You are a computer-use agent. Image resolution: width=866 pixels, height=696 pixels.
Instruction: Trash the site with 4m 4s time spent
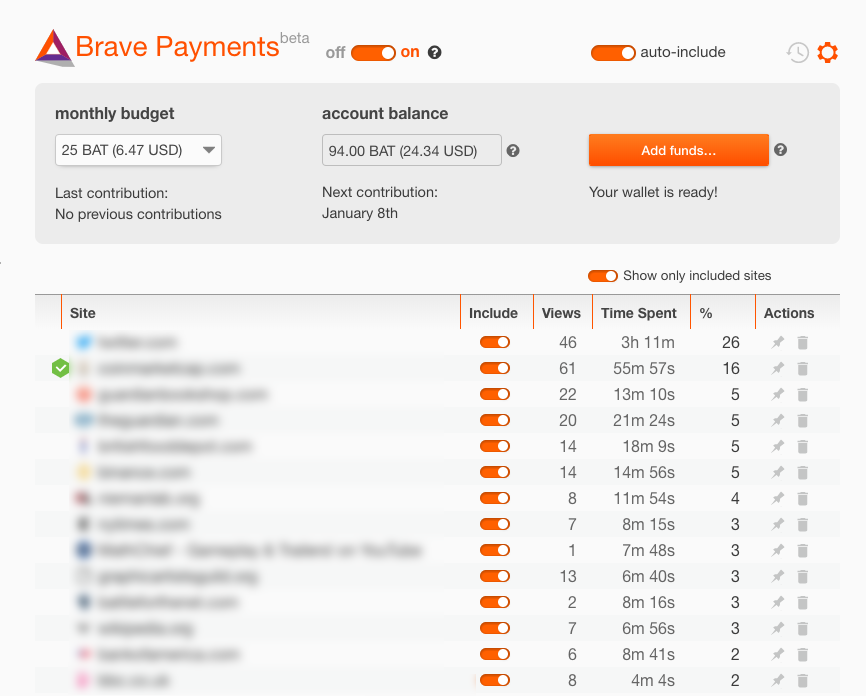pos(802,680)
